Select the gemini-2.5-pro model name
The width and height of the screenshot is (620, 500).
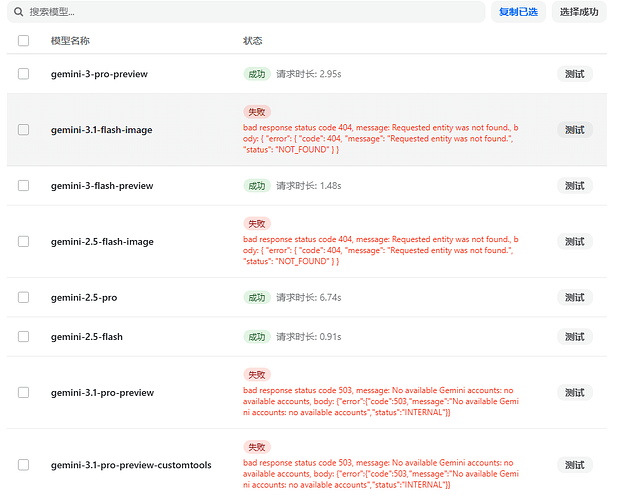[84, 298]
